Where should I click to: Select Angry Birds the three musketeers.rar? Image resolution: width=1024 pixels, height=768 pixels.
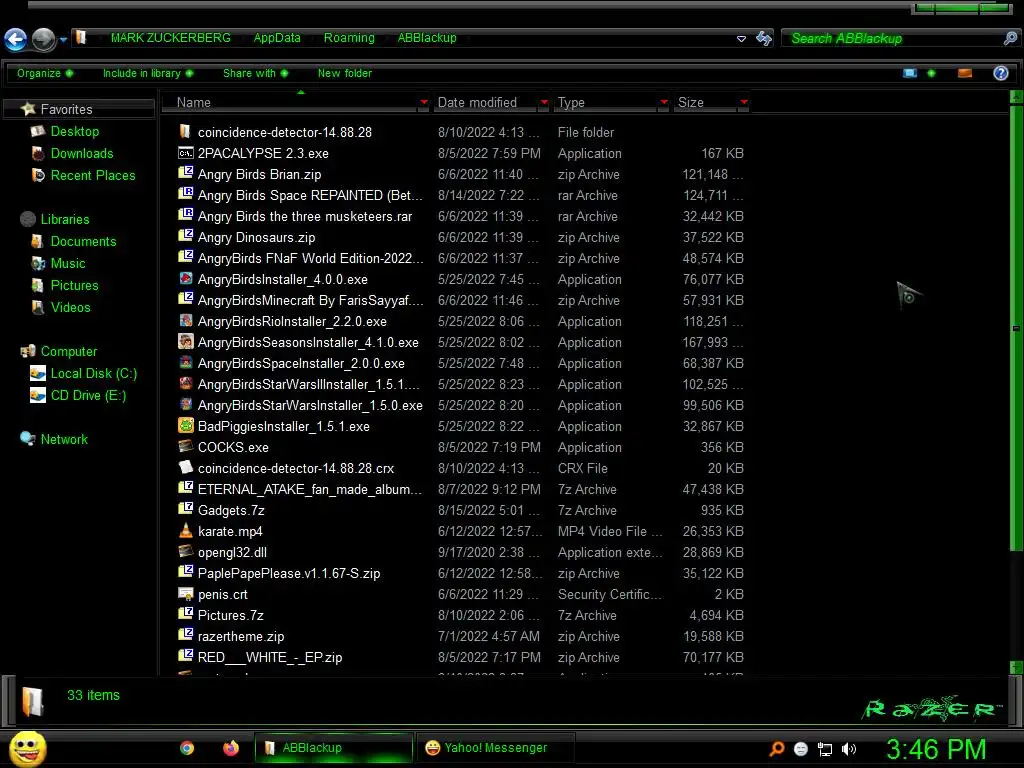click(x=305, y=216)
